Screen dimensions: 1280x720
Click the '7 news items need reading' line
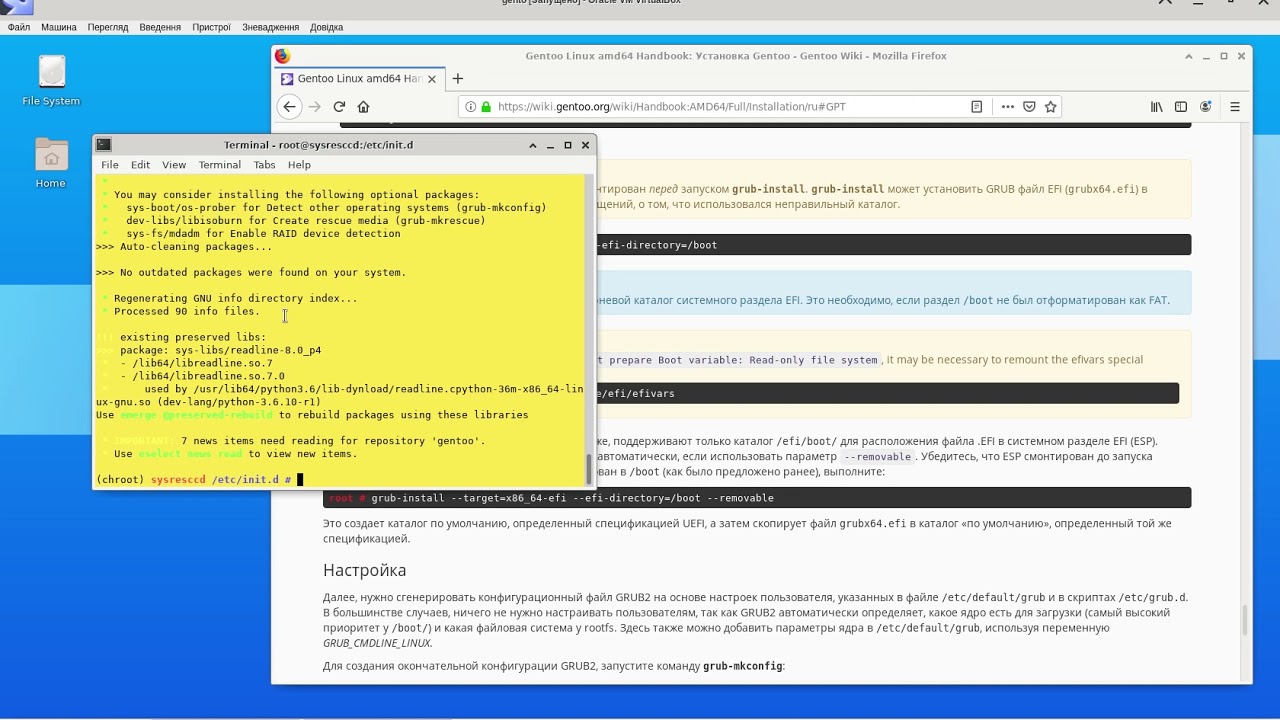(x=333, y=441)
